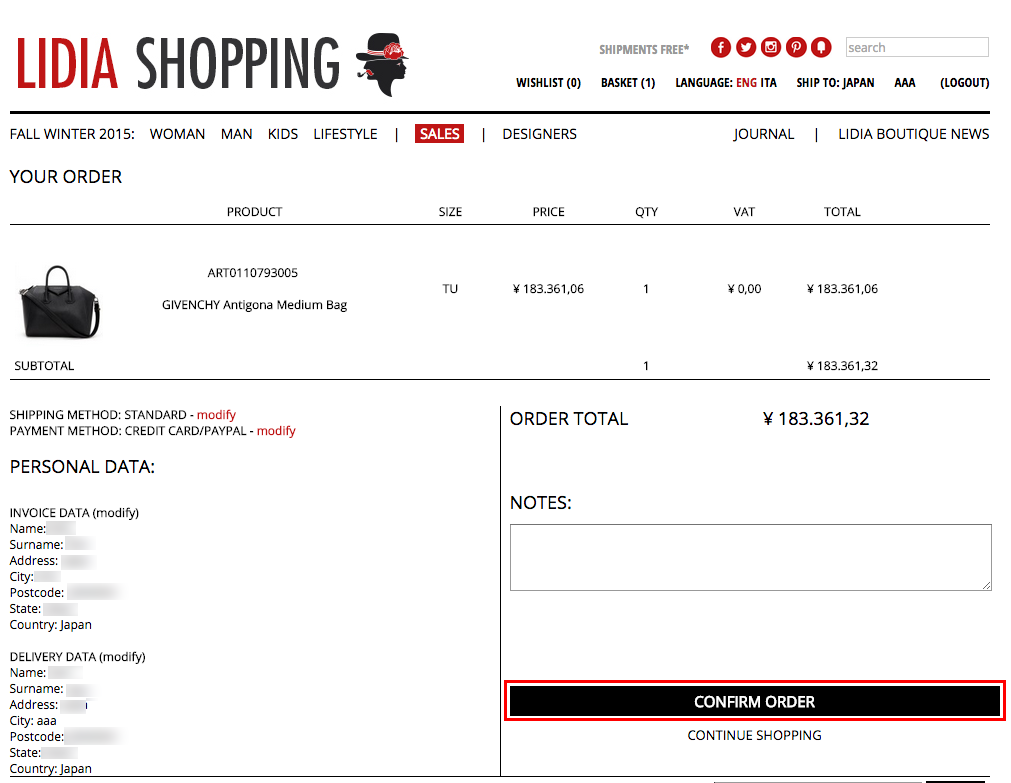Click inside the Notes text area
The image size is (1011, 783).
751,557
